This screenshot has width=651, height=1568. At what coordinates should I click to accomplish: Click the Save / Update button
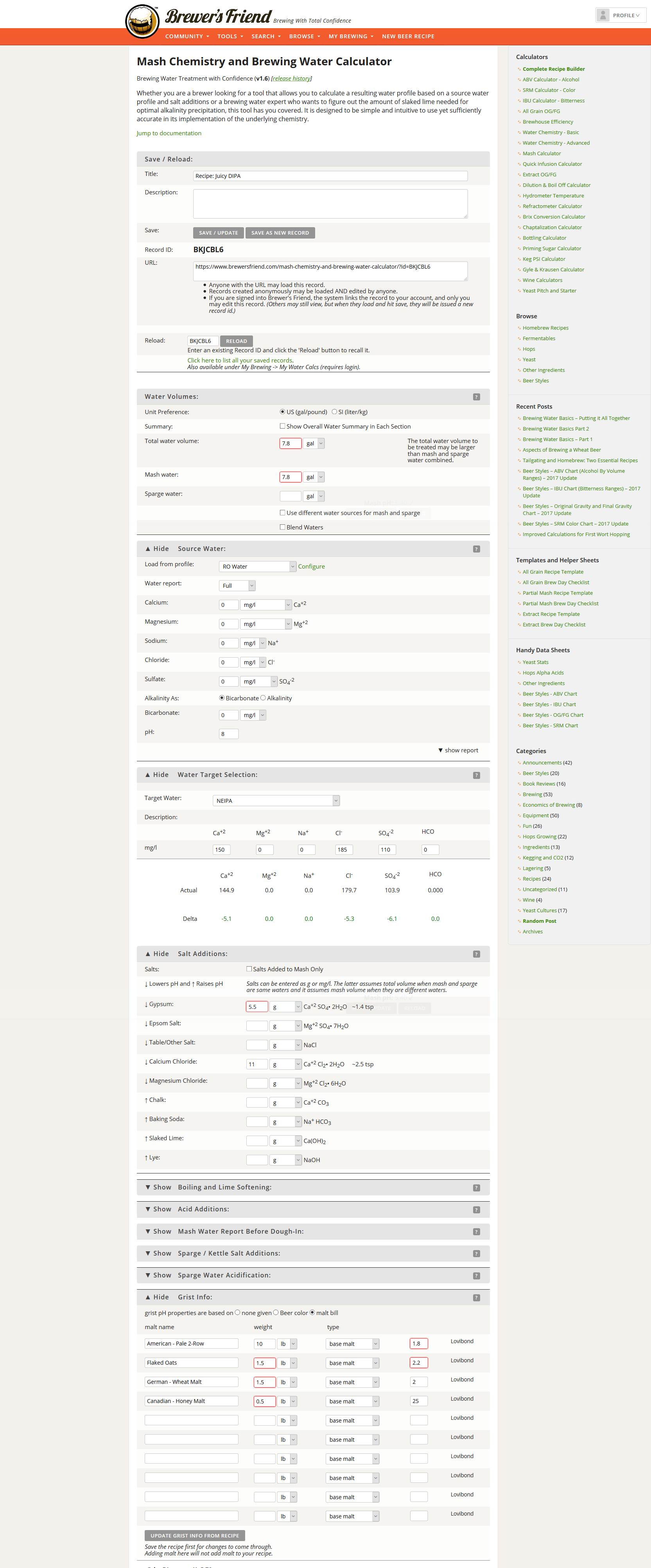coord(219,233)
